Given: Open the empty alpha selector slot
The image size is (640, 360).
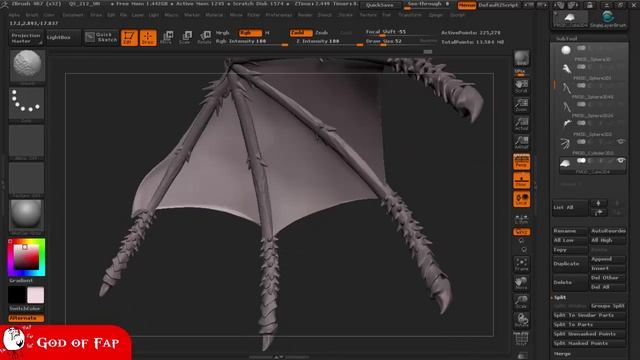Looking at the screenshot, I should point(27,141).
